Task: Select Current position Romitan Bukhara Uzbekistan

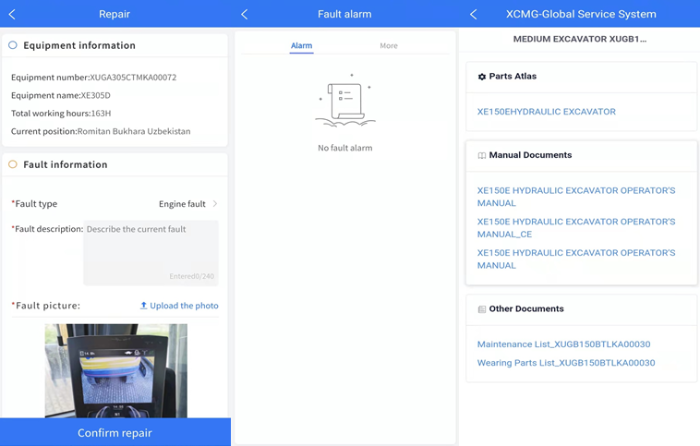Action: tap(100, 131)
